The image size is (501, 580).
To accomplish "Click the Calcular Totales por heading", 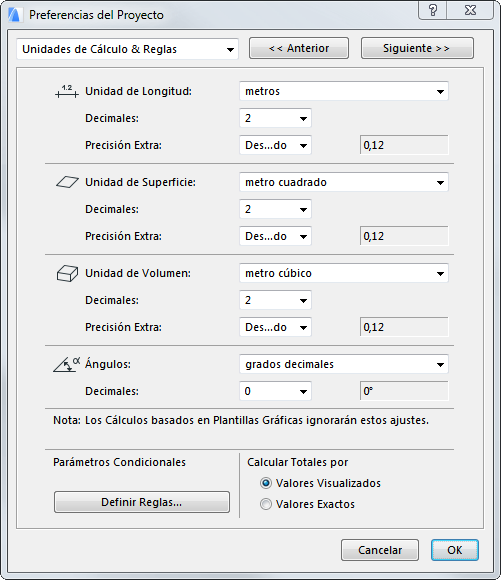I will coord(297,462).
